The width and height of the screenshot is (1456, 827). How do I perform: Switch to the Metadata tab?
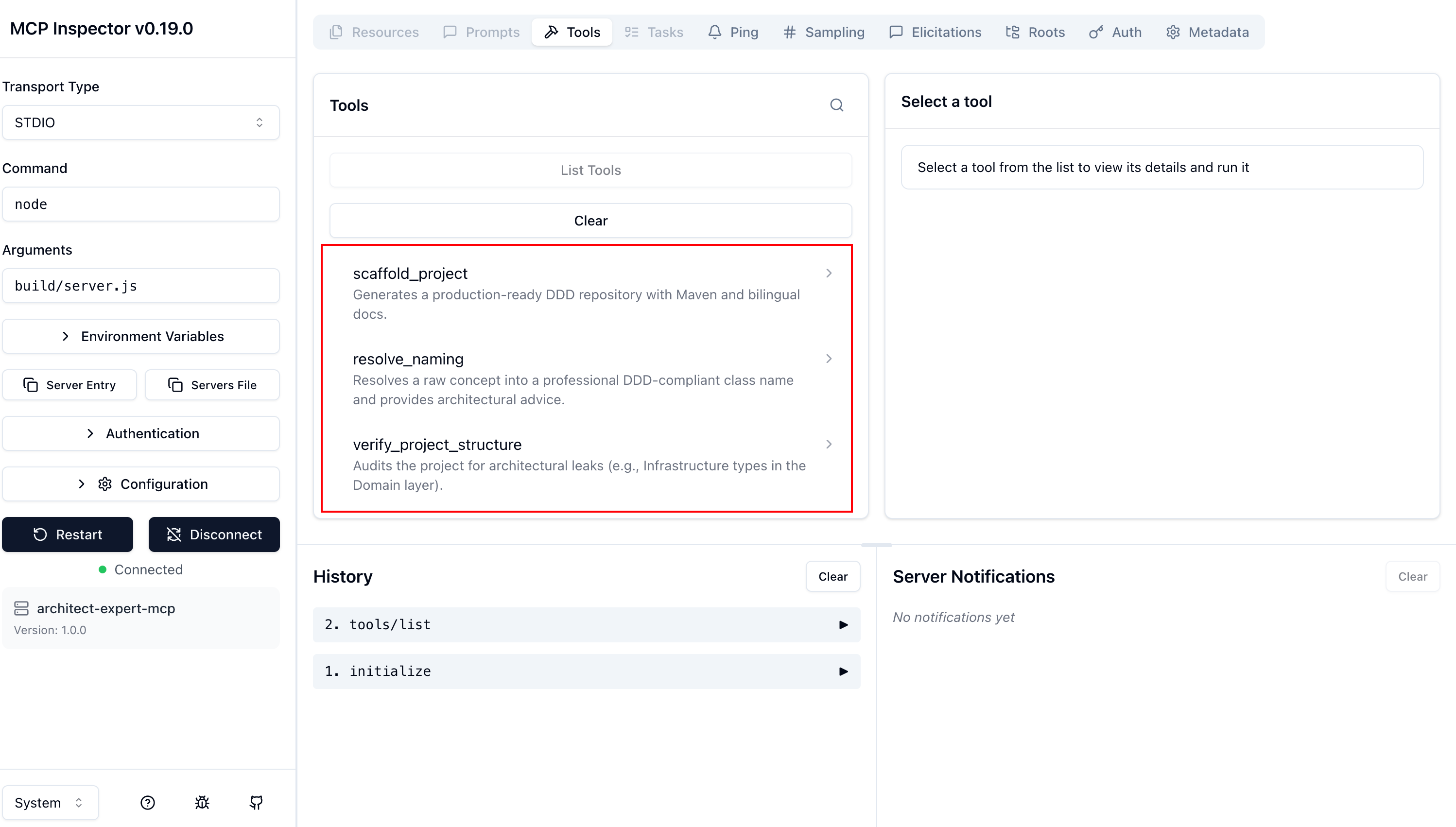pos(1207,33)
